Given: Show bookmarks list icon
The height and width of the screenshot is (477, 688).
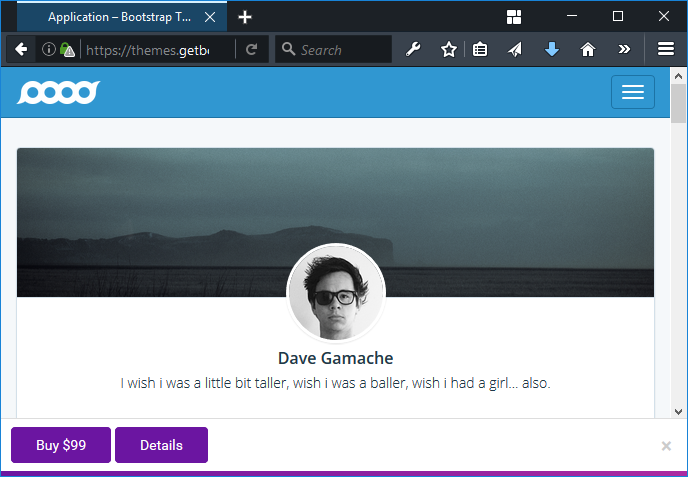Looking at the screenshot, I should point(480,49).
